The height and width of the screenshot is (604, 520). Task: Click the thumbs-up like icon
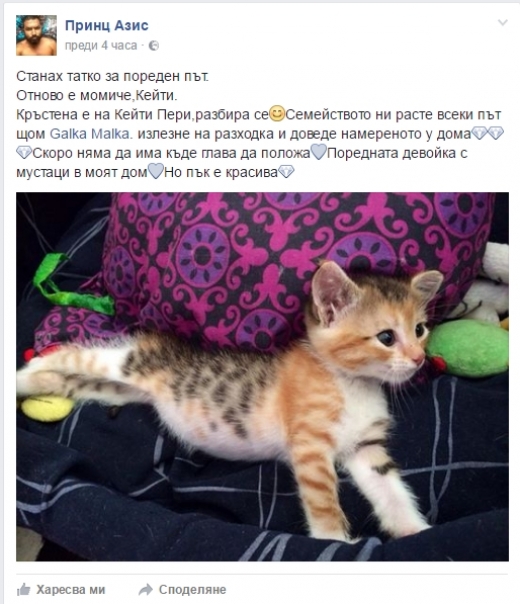23,589
